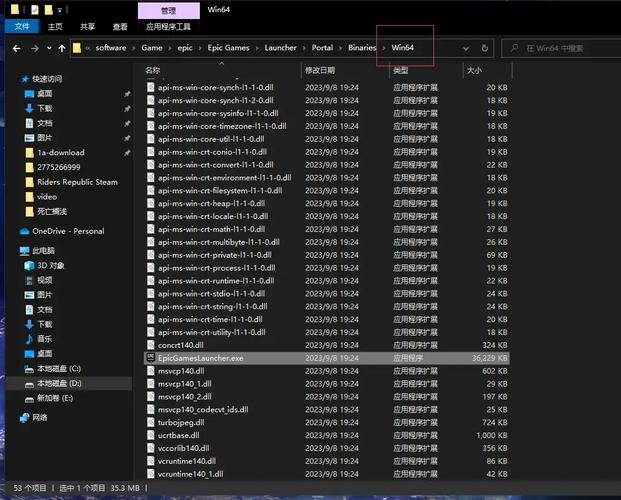Open 网络 in navigation pane
Image resolution: width=621 pixels, height=500 pixels.
(x=40, y=417)
